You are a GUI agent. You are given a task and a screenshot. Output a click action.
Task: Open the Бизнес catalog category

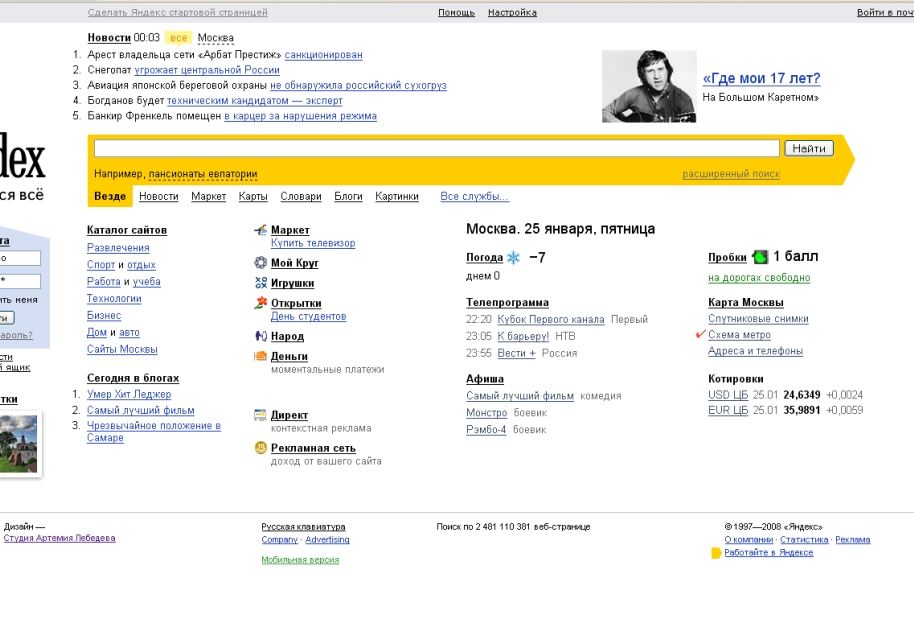click(x=104, y=315)
